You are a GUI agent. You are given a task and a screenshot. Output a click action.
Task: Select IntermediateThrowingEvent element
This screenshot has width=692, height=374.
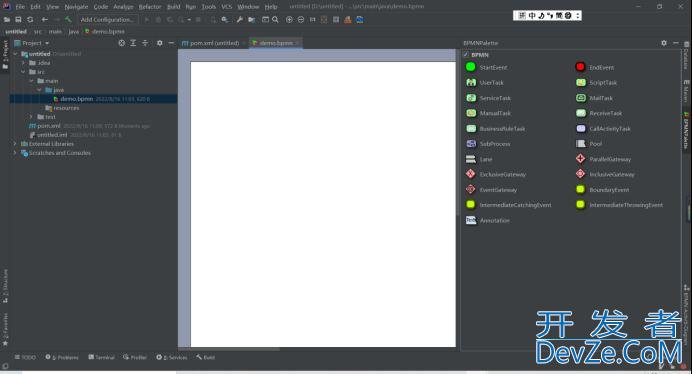click(x=619, y=205)
